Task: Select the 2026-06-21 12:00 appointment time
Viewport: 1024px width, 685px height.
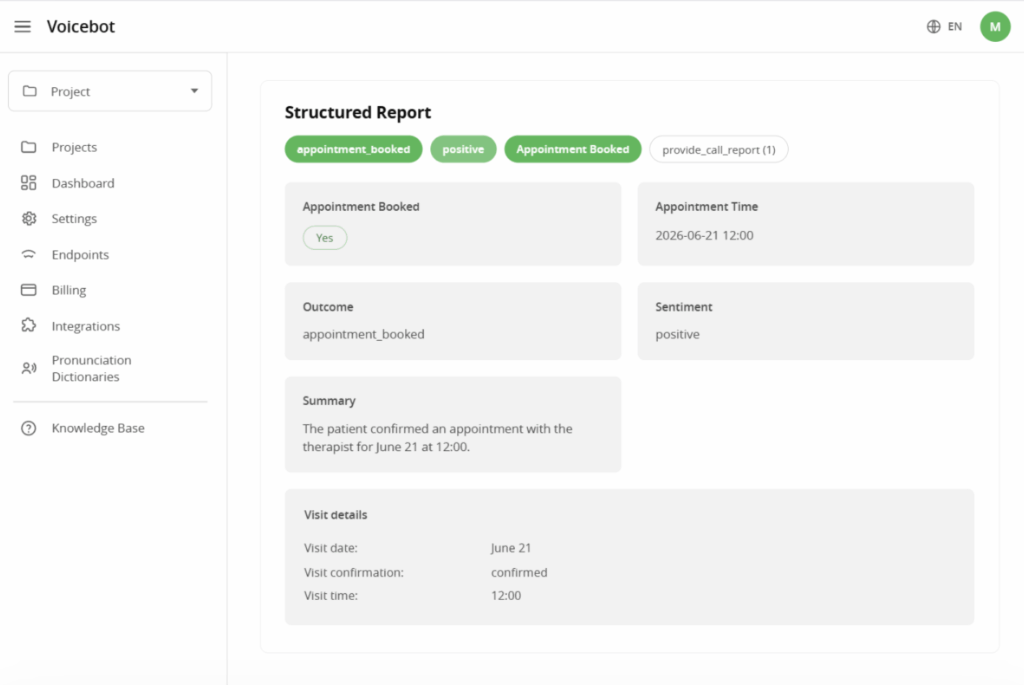Action: coord(704,235)
